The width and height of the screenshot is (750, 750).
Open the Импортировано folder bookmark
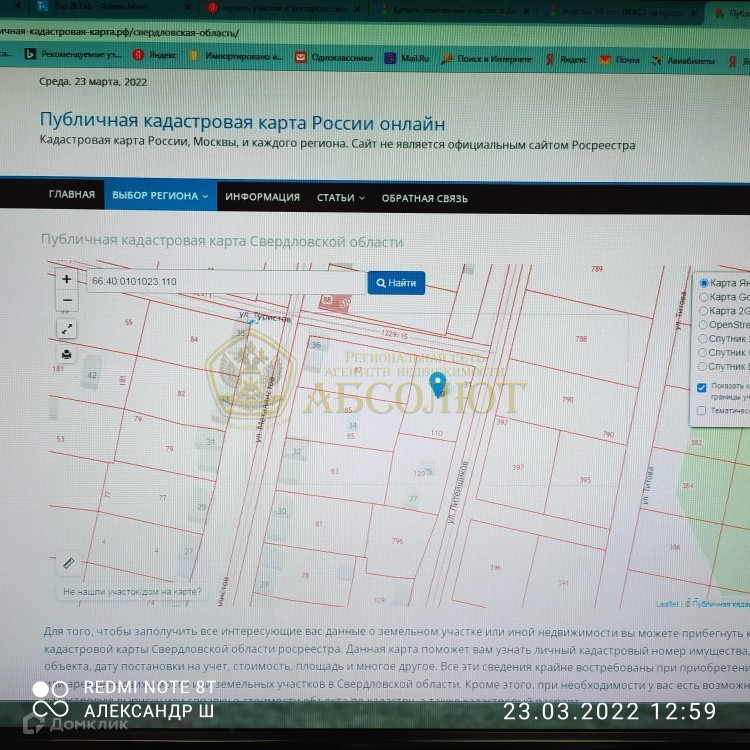[x=237, y=56]
